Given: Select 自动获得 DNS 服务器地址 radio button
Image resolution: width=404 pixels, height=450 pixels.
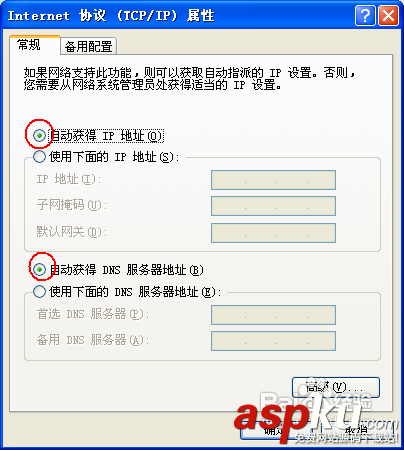Looking at the screenshot, I should [39, 269].
